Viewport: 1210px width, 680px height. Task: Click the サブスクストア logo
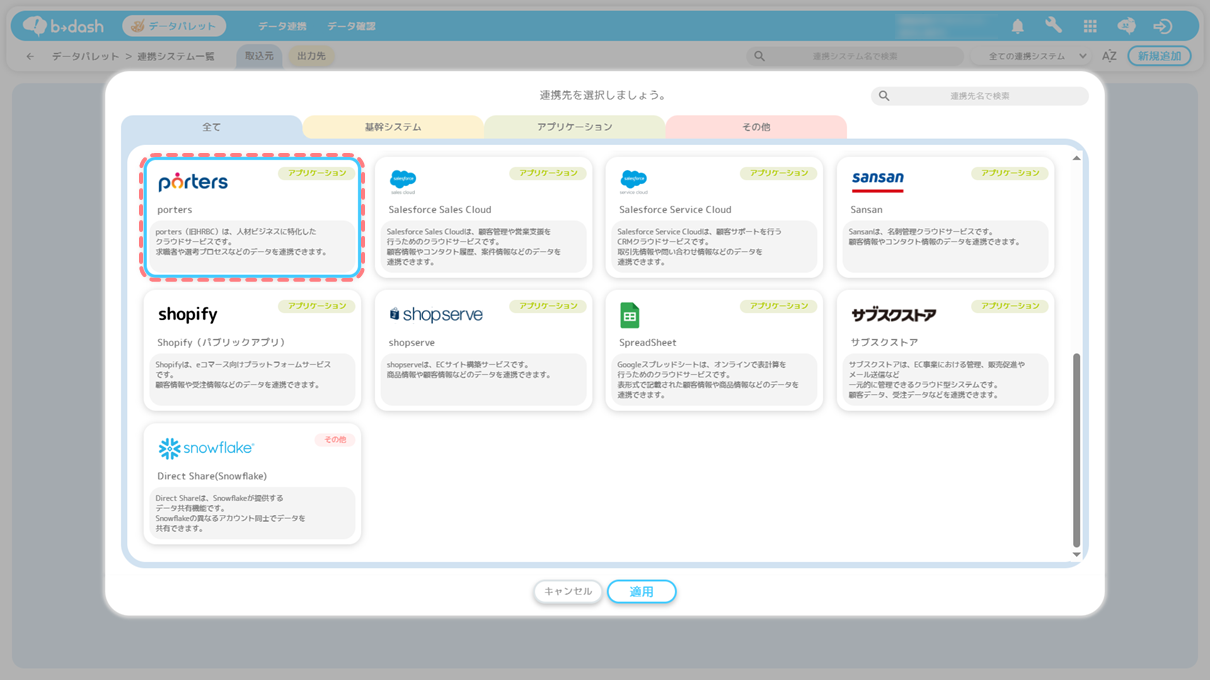click(893, 314)
